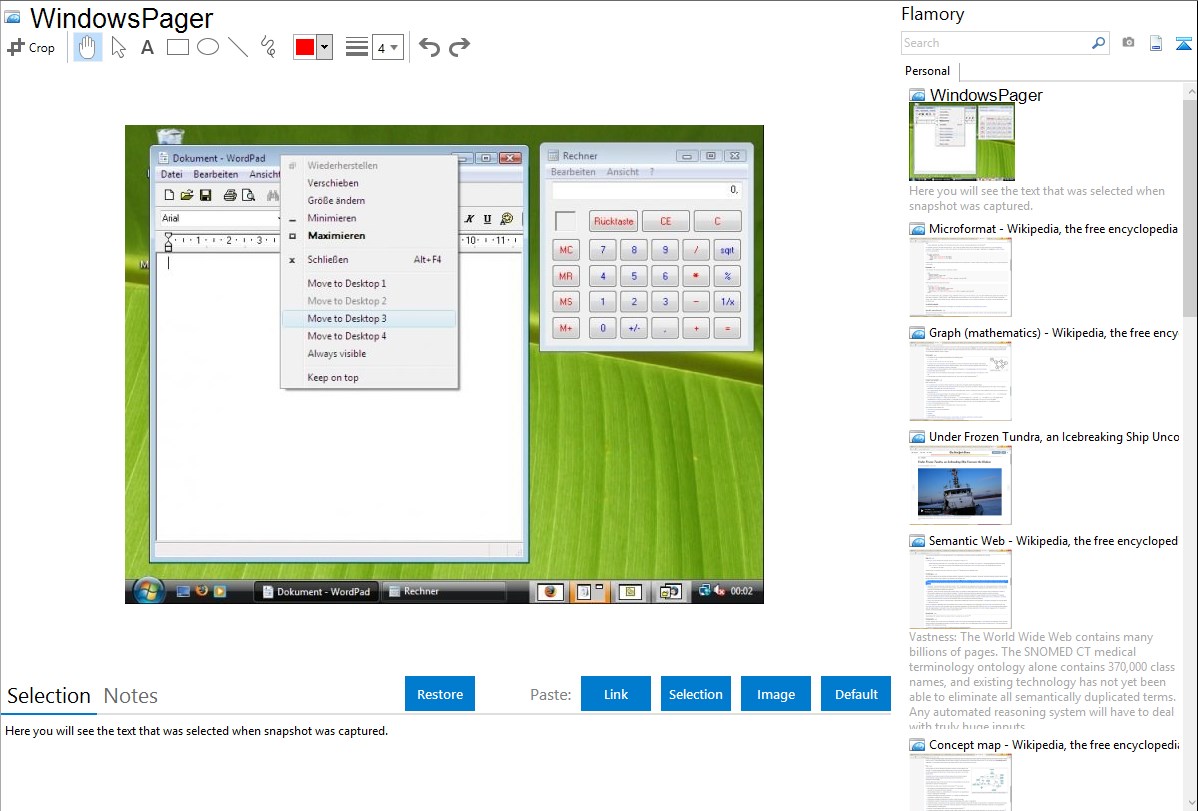This screenshot has width=1198, height=811.
Task: Click the MC memory button in Rechner
Action: [x=566, y=250]
